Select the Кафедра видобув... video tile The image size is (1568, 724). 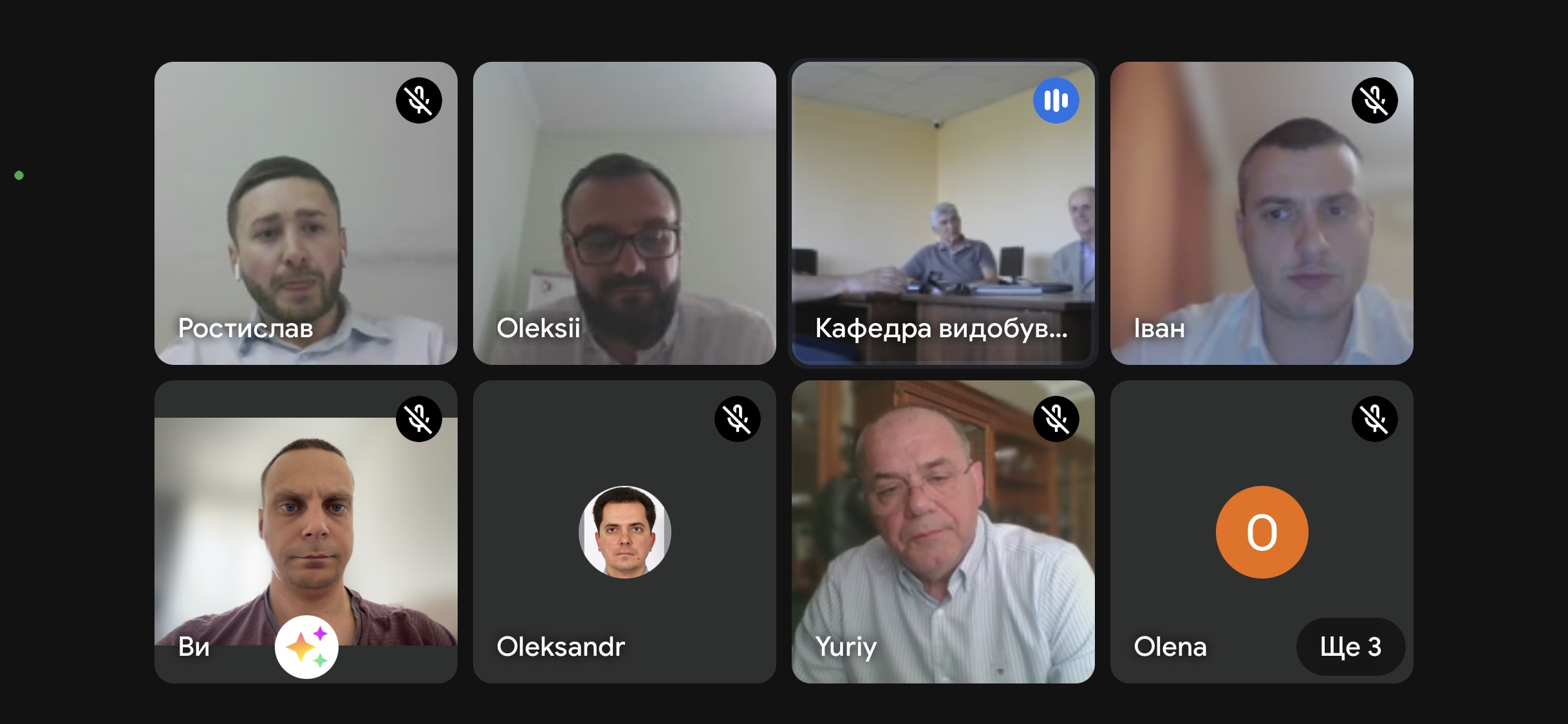click(943, 213)
